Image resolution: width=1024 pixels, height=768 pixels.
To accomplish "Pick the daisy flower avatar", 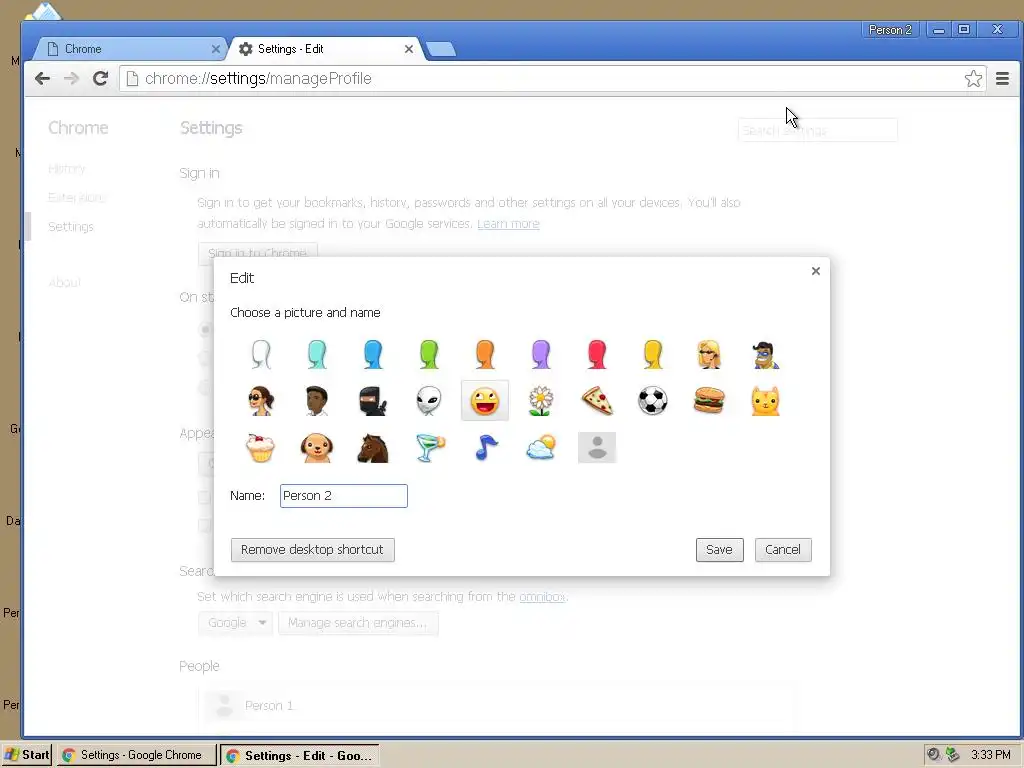I will coord(541,401).
